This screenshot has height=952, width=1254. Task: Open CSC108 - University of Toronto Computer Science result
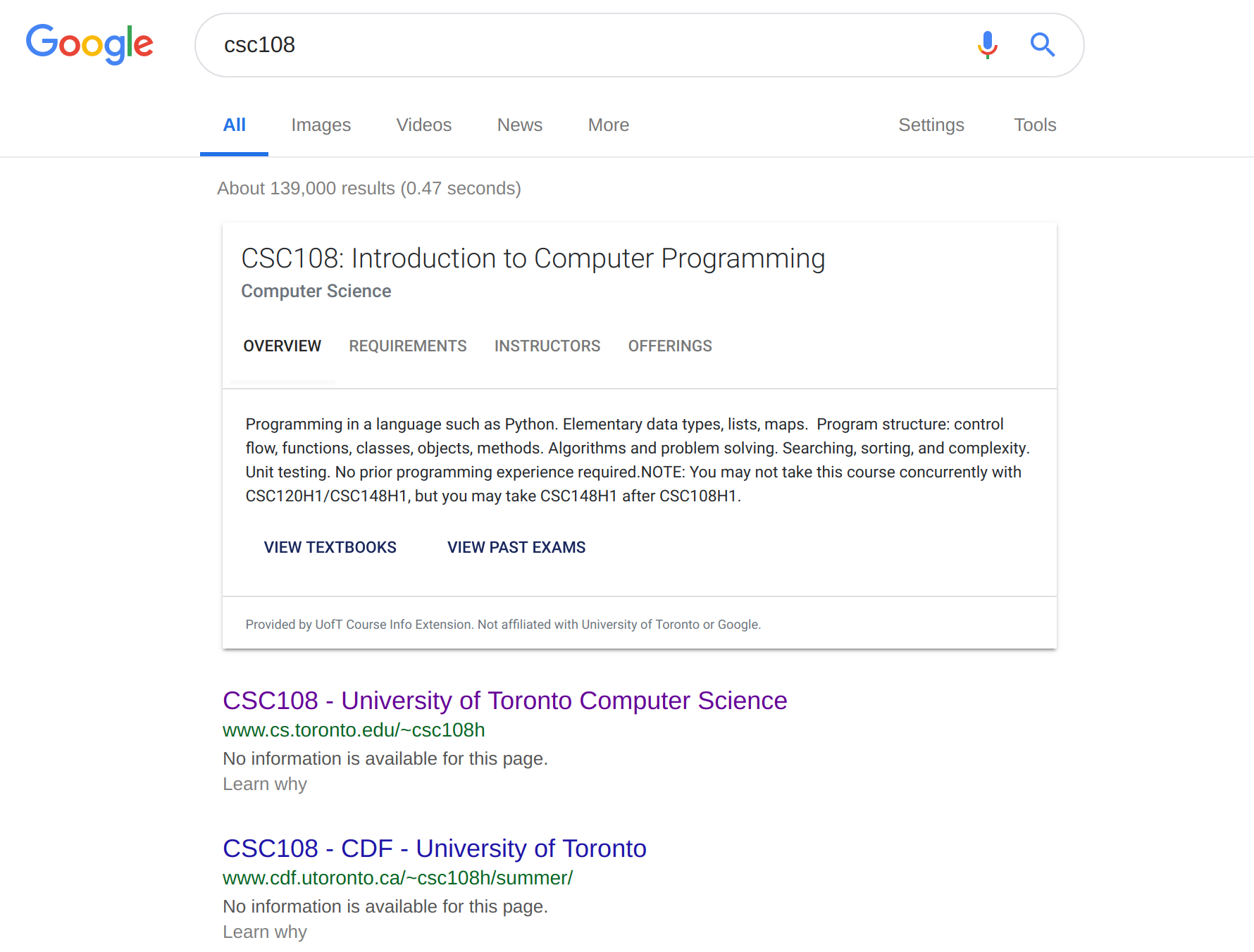coord(505,701)
